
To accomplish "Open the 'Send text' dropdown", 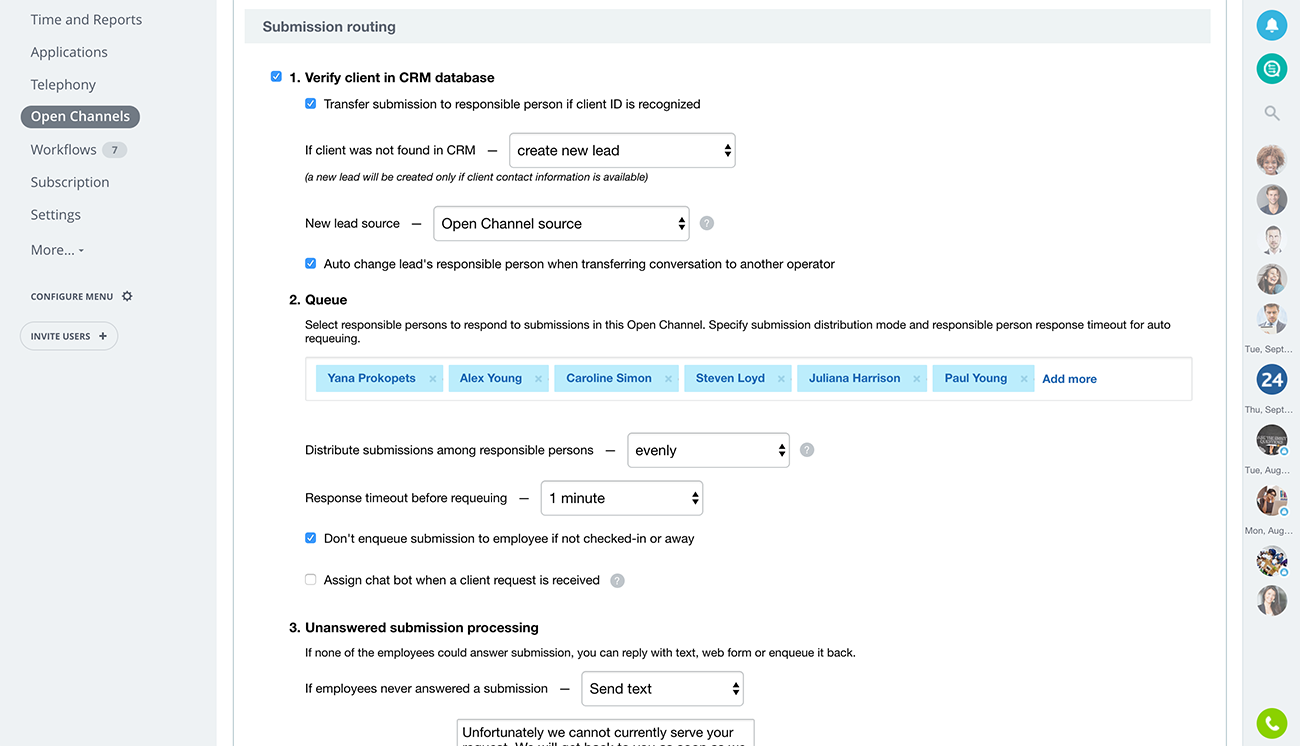I will pos(662,689).
